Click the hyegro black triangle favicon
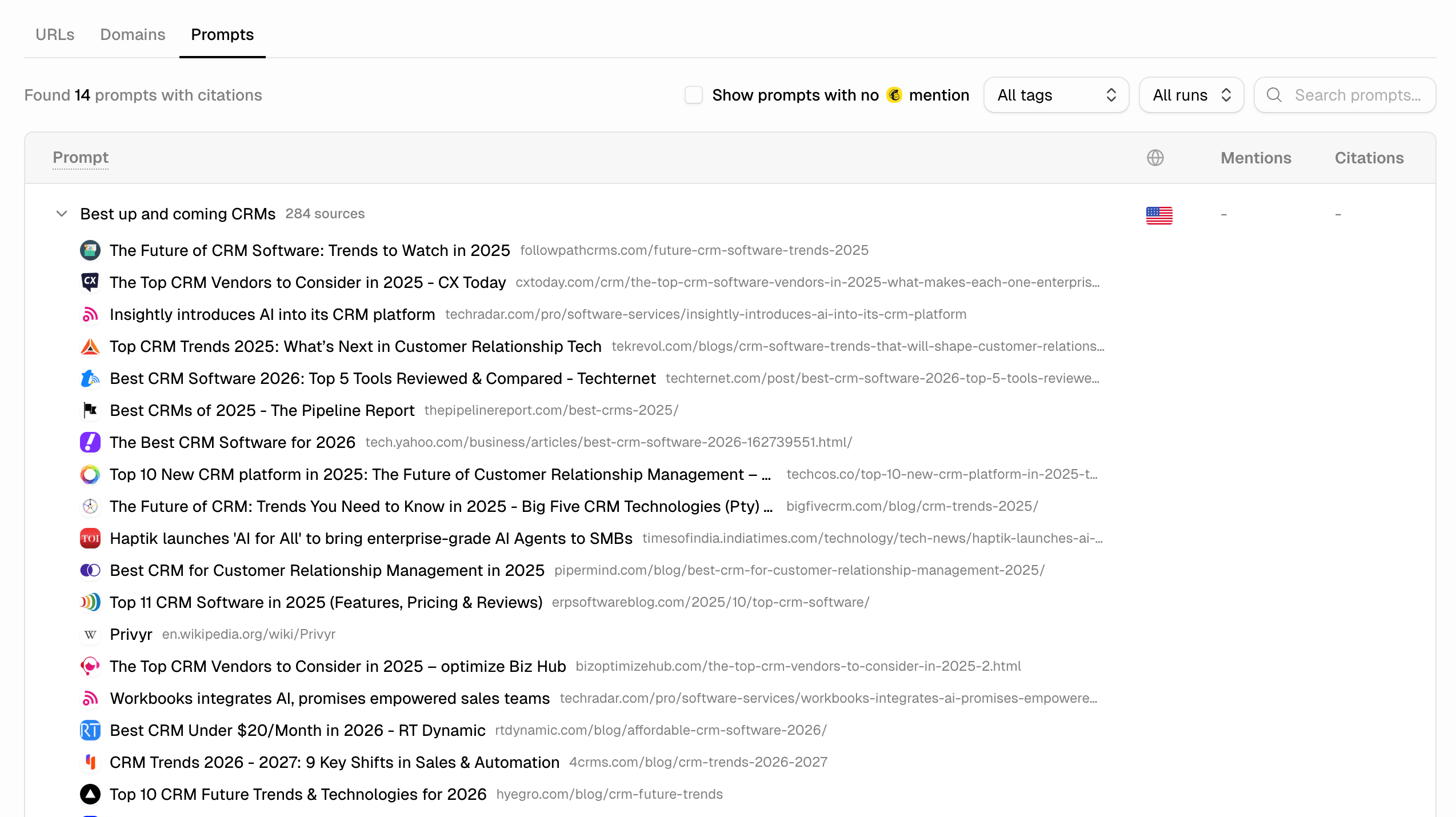The width and height of the screenshot is (1456, 817). pyautogui.click(x=90, y=794)
